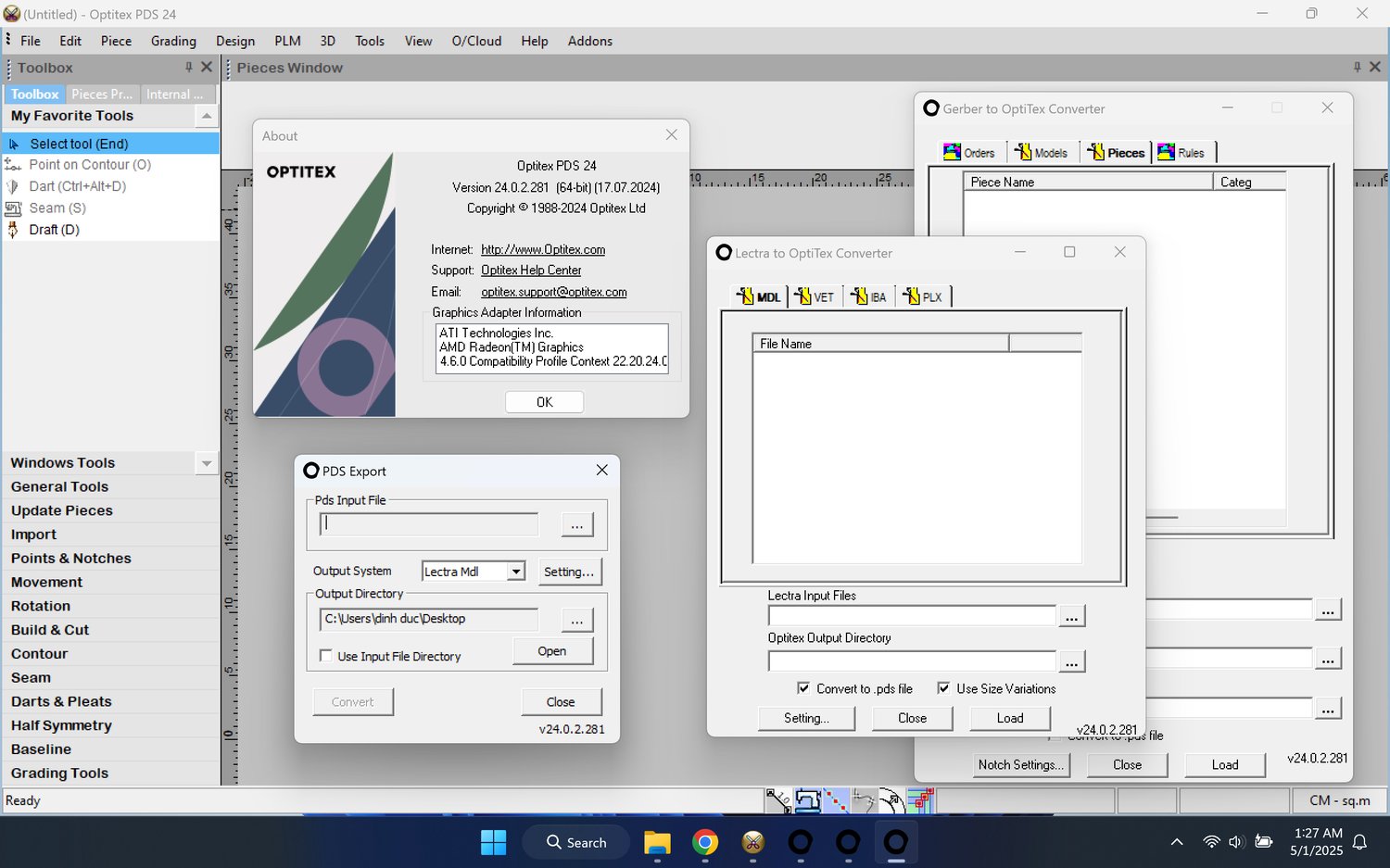Expand the Build & Cut group

coord(110,630)
